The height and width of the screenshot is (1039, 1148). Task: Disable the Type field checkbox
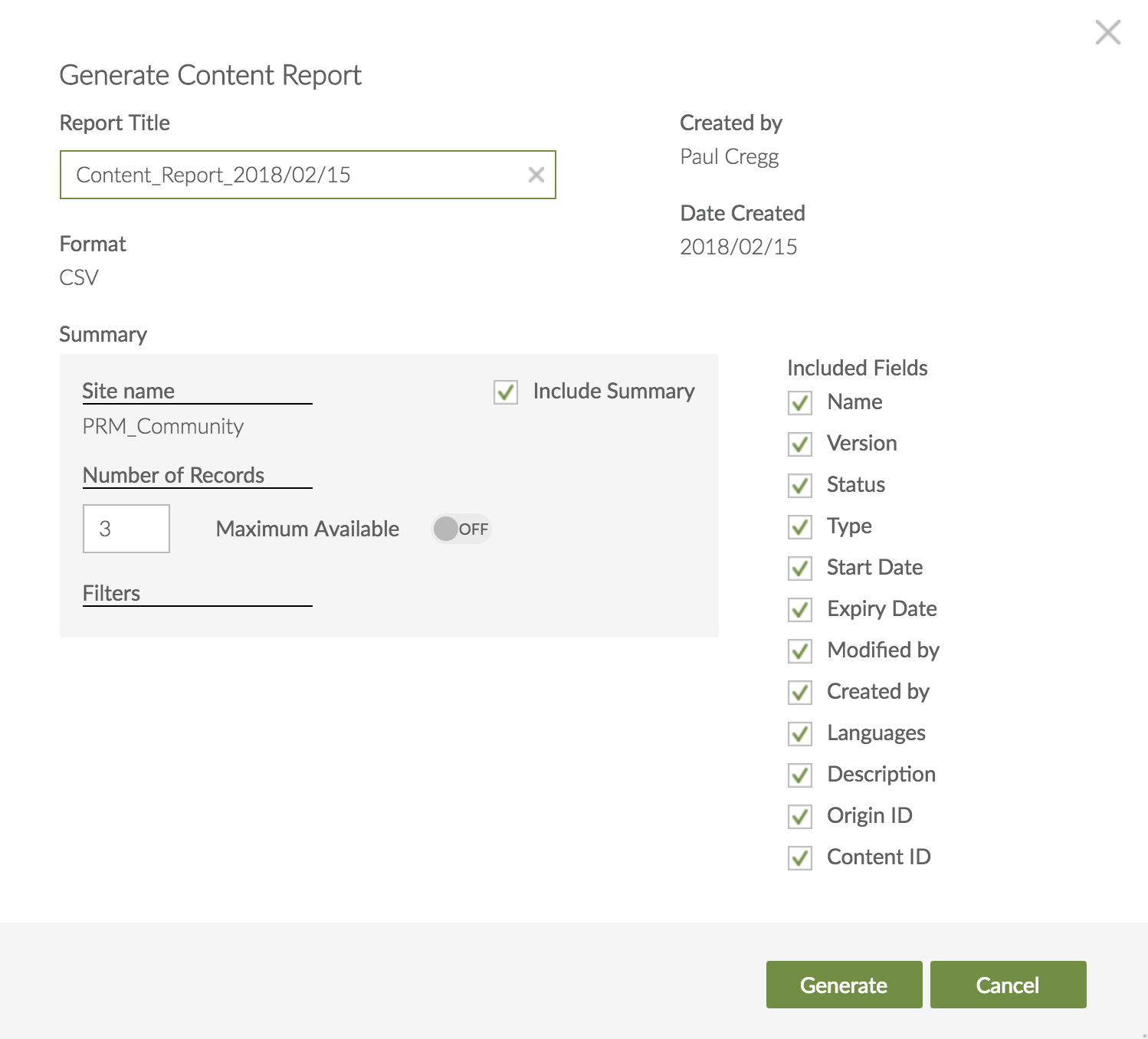(x=800, y=527)
